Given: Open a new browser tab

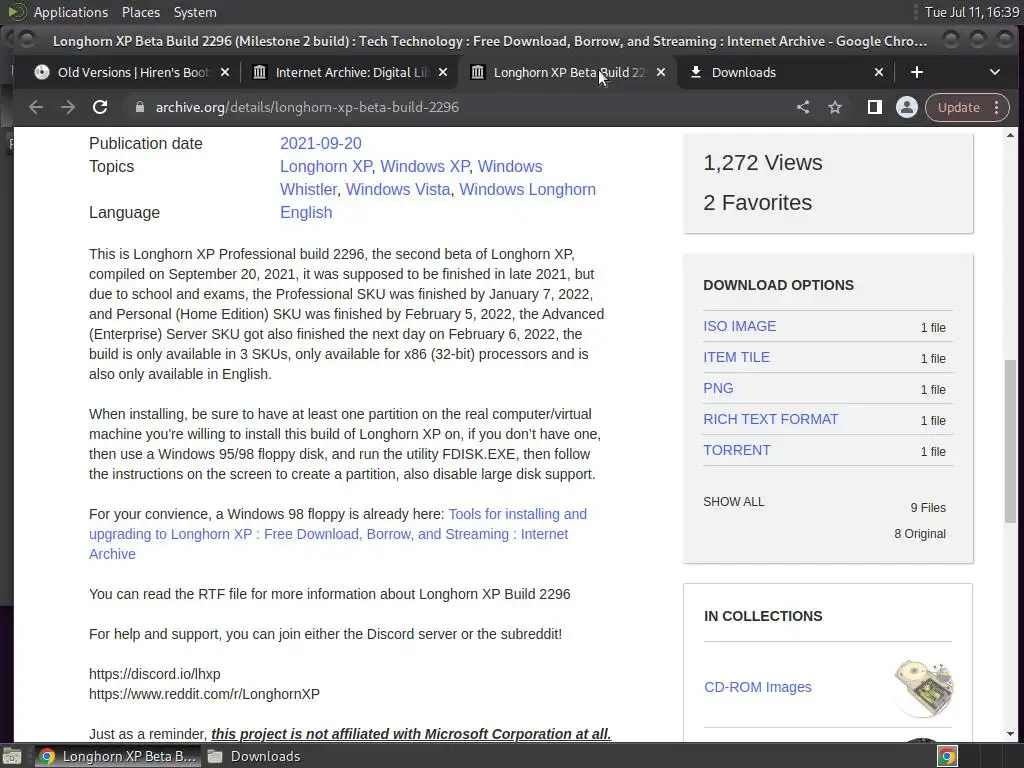Looking at the screenshot, I should (x=917, y=72).
